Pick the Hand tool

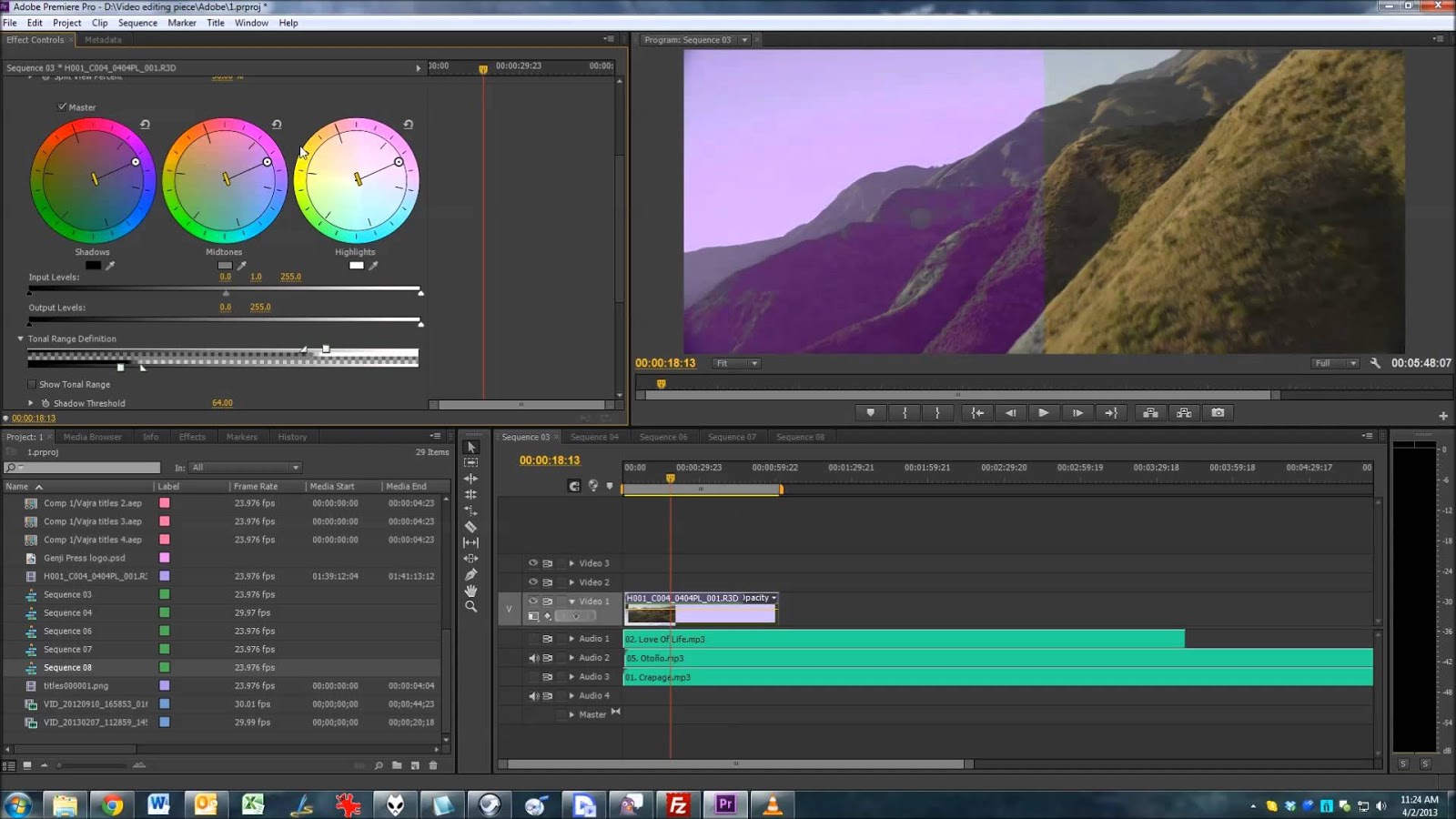[x=470, y=591]
